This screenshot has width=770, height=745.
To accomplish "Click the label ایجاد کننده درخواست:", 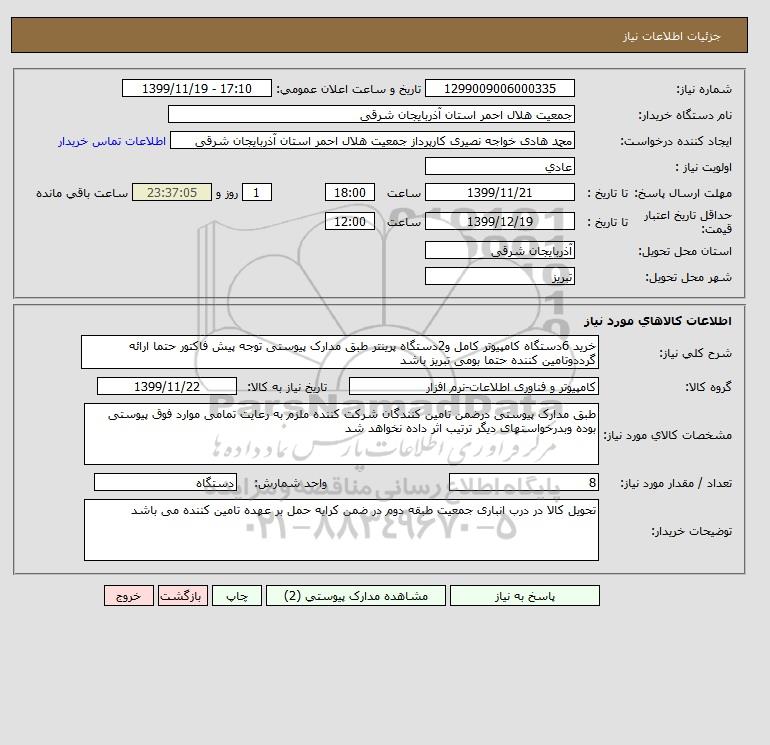I will 676,142.
